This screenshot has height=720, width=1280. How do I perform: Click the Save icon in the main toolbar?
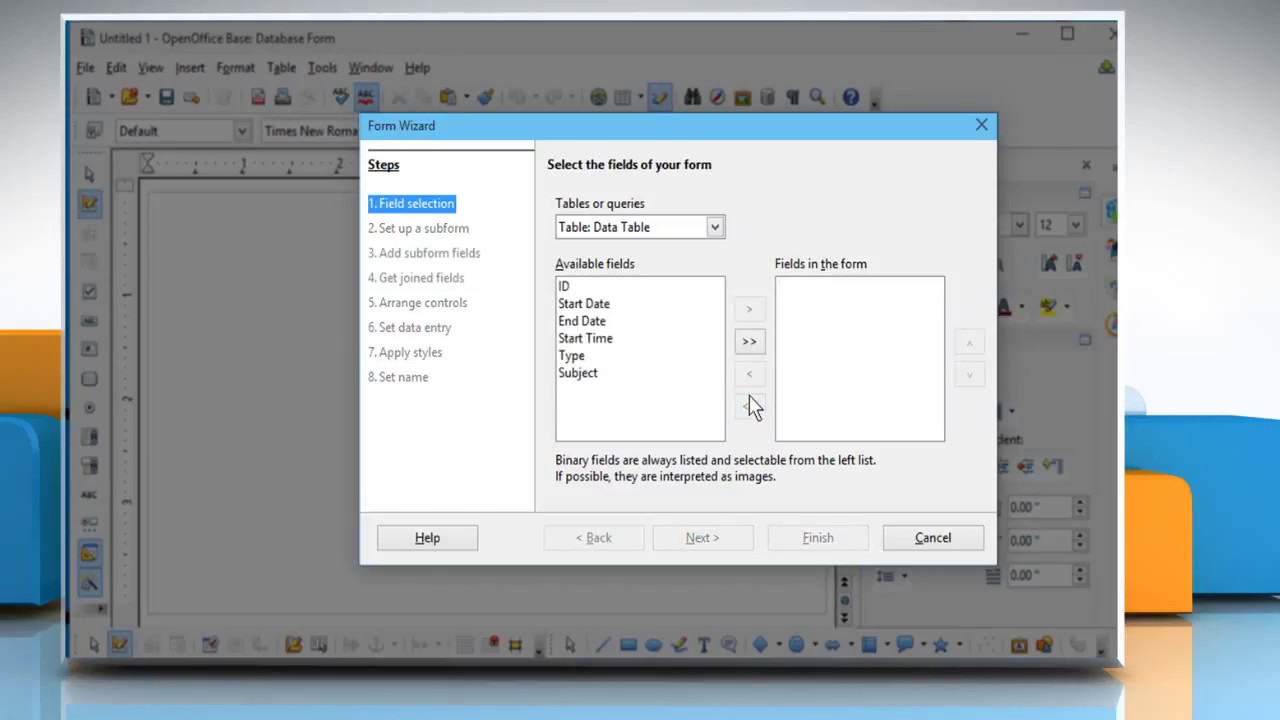pyautogui.click(x=166, y=97)
